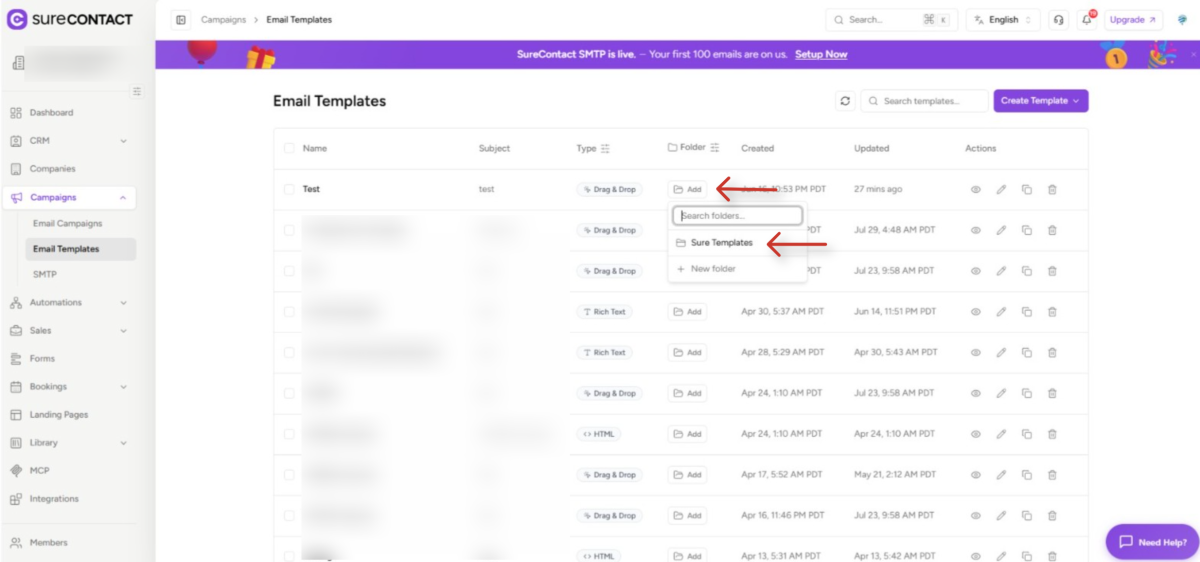The width and height of the screenshot is (1200, 562).
Task: Choose Sure Templates folder from list
Action: coord(737,243)
